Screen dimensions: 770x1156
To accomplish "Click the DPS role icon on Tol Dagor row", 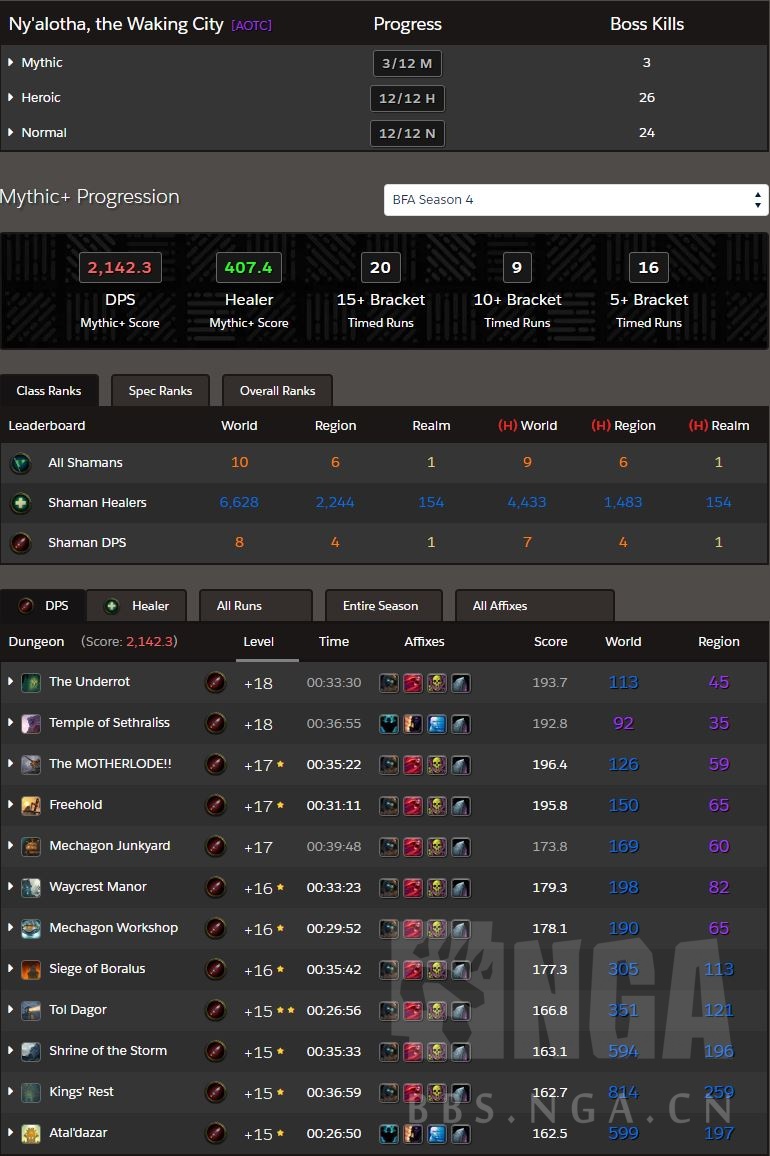I will [x=215, y=1010].
